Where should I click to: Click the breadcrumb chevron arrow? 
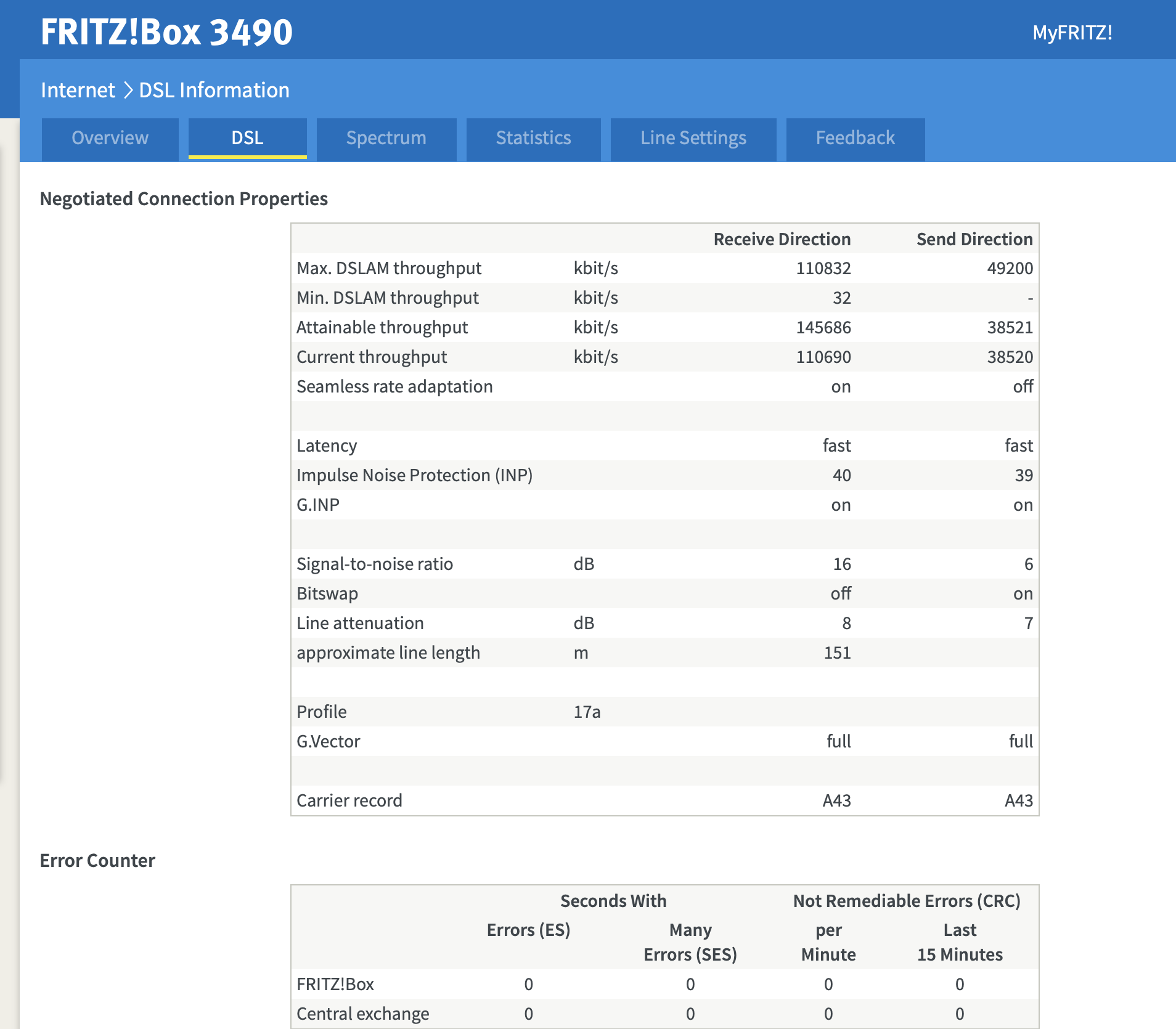coord(128,91)
